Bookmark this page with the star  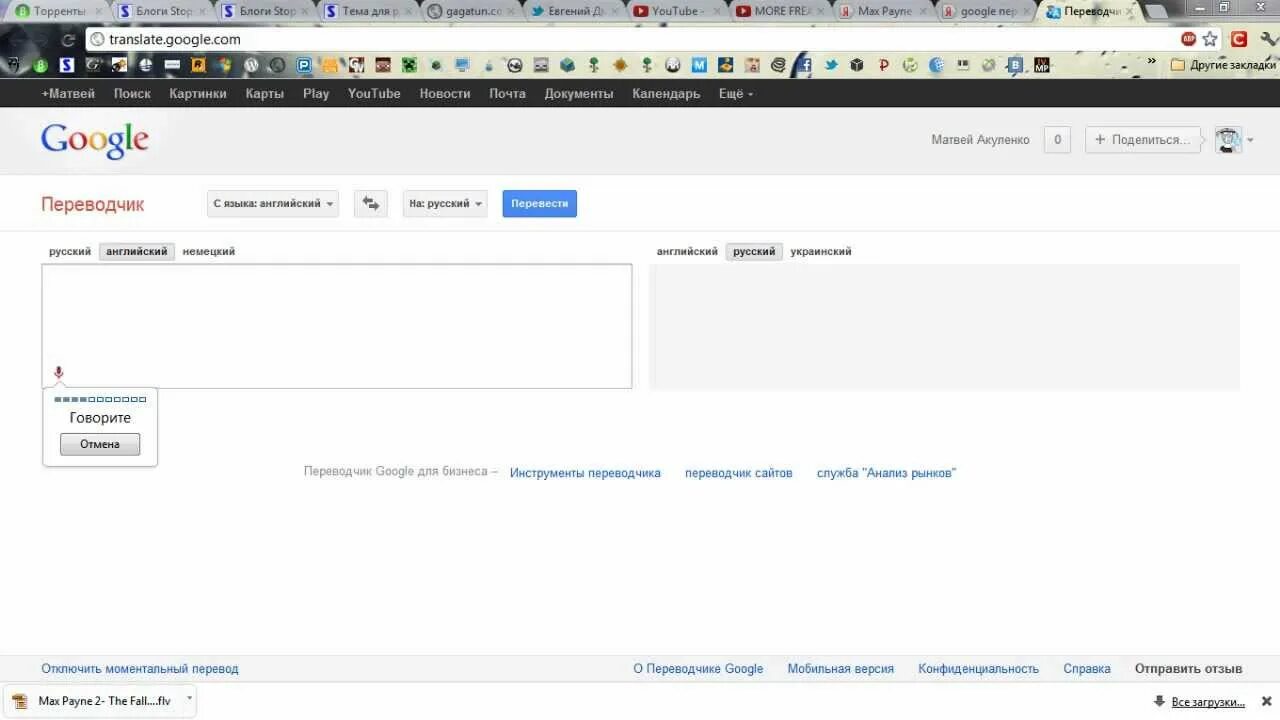(x=1210, y=39)
